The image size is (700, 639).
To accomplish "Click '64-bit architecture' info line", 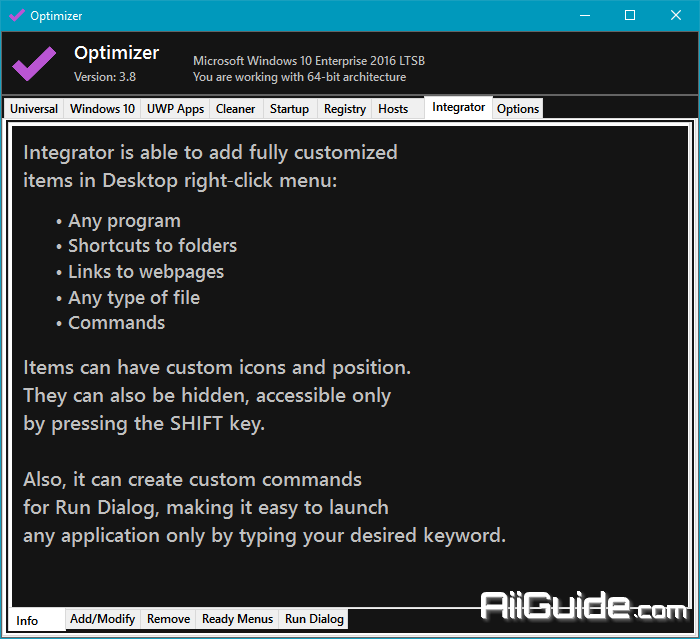I will [x=300, y=77].
